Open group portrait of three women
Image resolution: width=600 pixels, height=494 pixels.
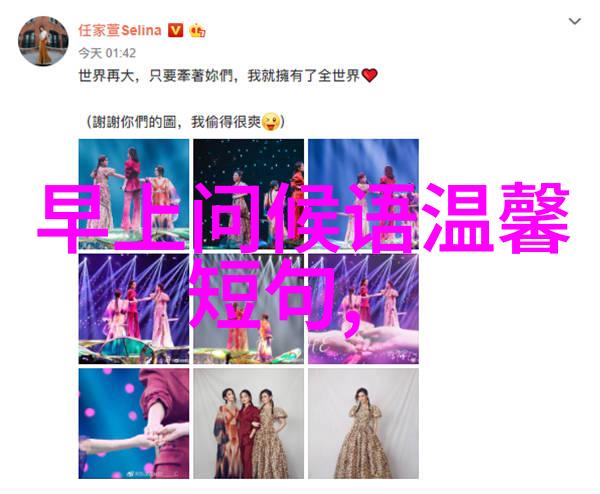[x=249, y=424]
